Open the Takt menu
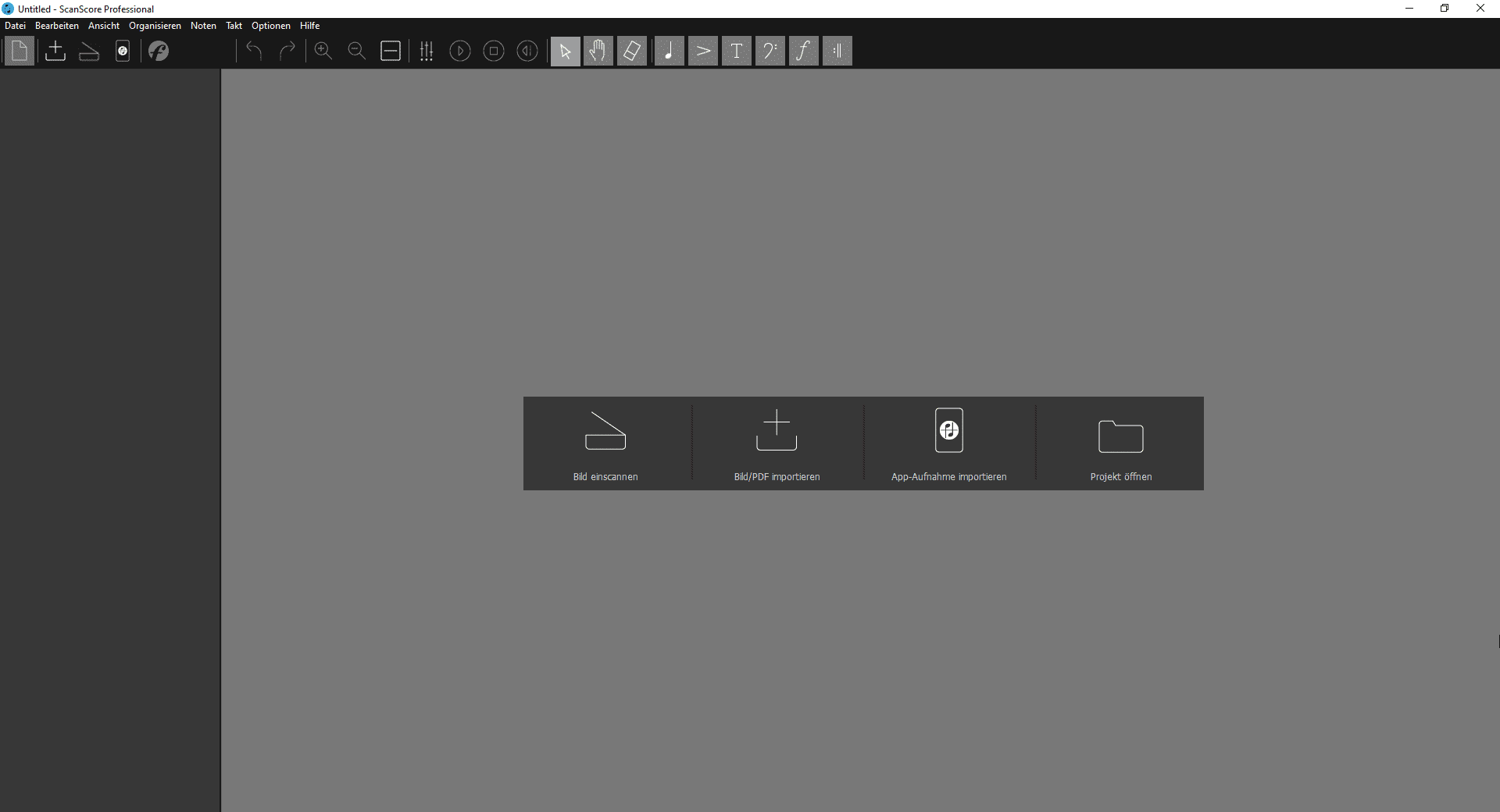This screenshot has height=812, width=1500. [234, 26]
